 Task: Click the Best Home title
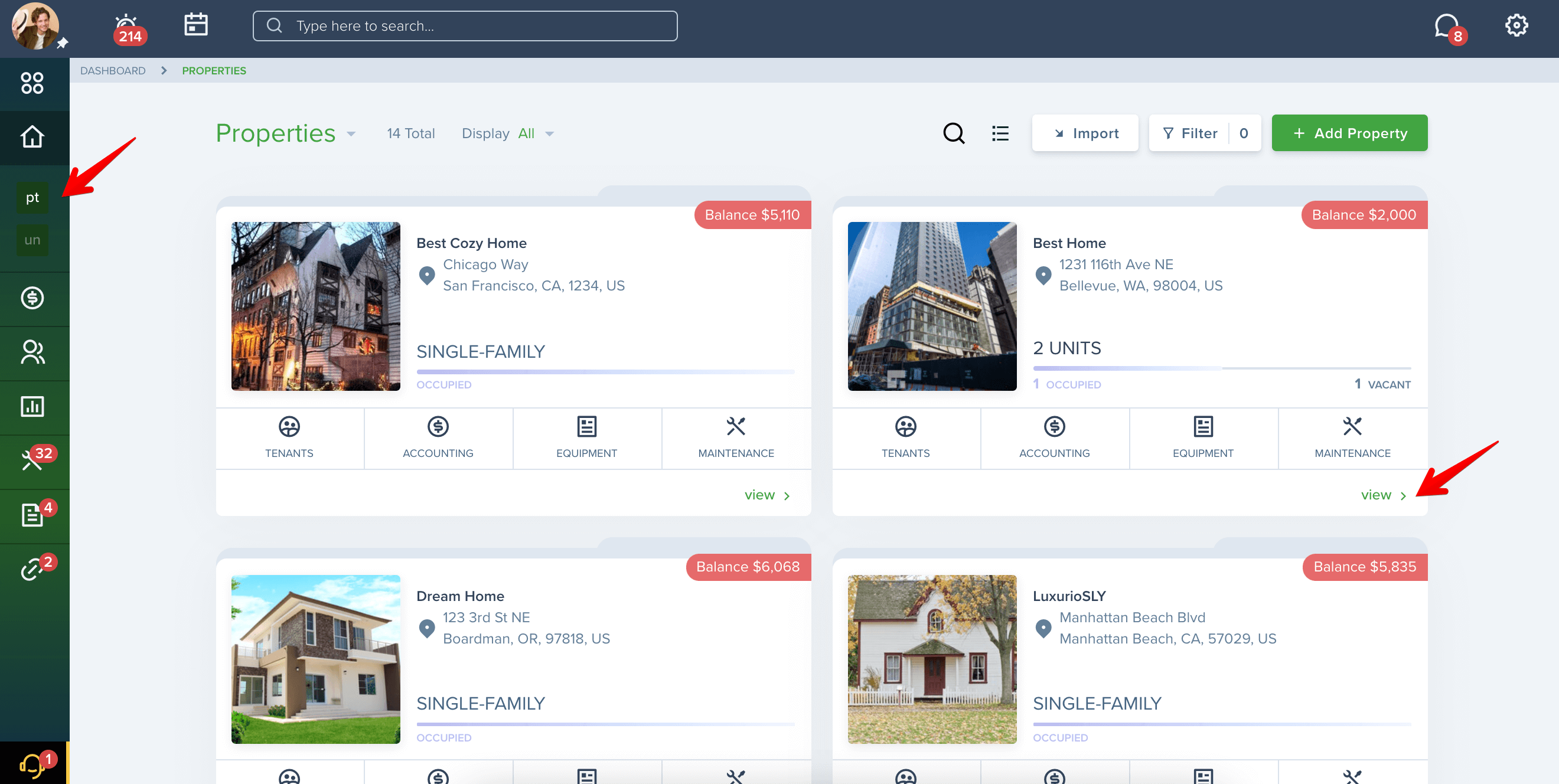coord(1069,243)
